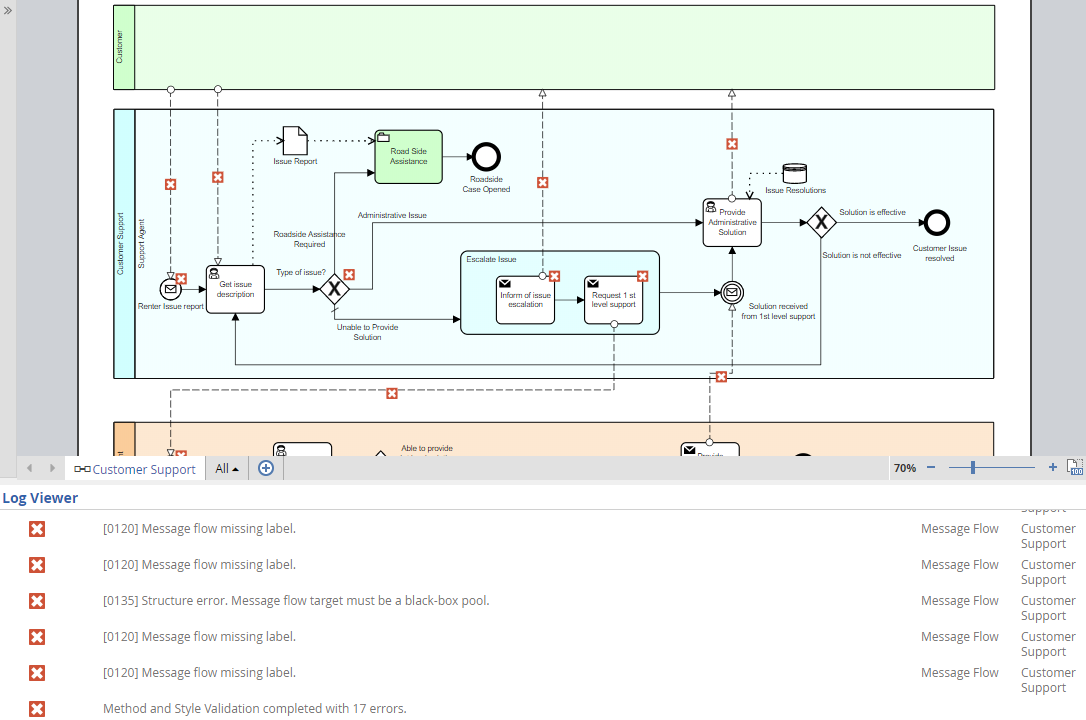
Task: Click the Issue Report document icon
Action: pyautogui.click(x=295, y=141)
